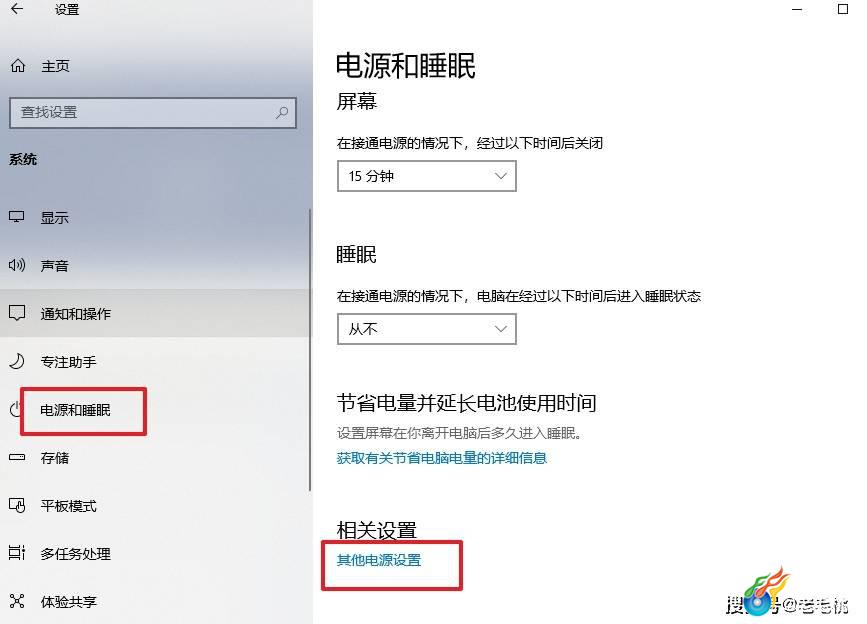Open the 获取有关节省电脑电量的详细信息 link
The image size is (867, 624).
coord(441,458)
